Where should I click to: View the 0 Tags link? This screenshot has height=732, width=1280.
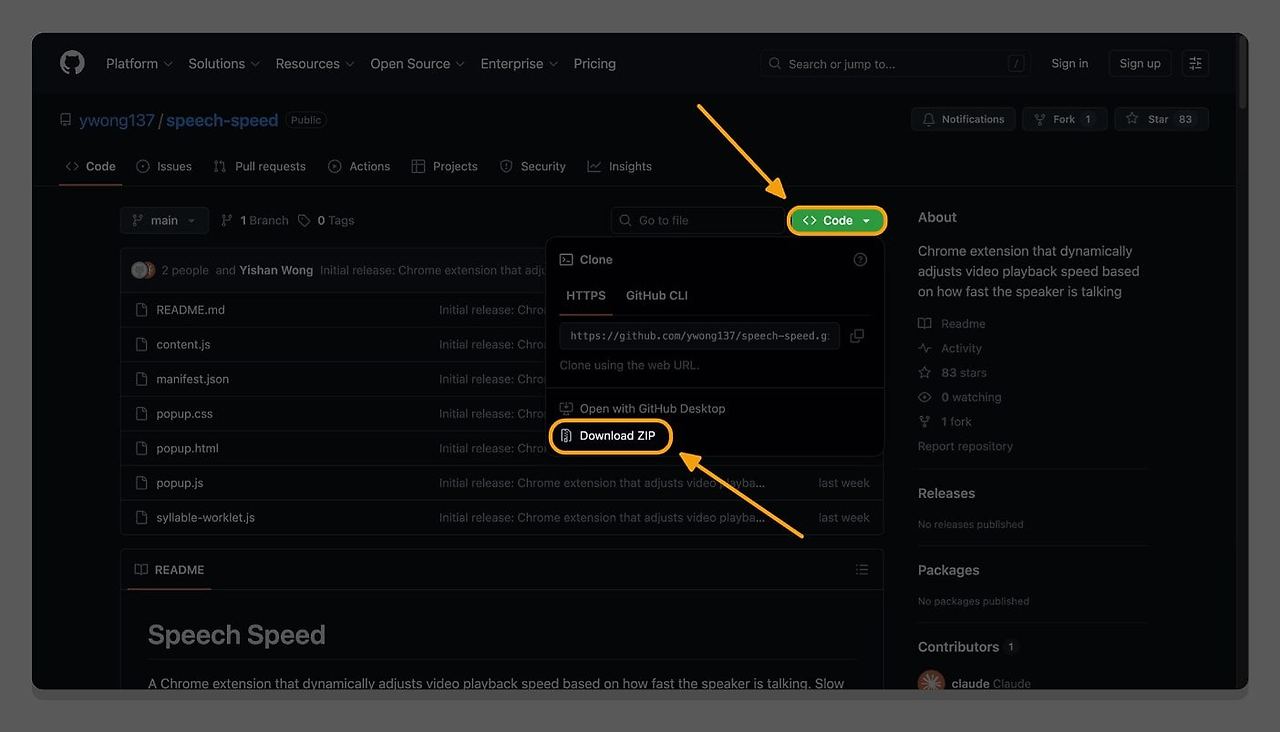pos(326,220)
